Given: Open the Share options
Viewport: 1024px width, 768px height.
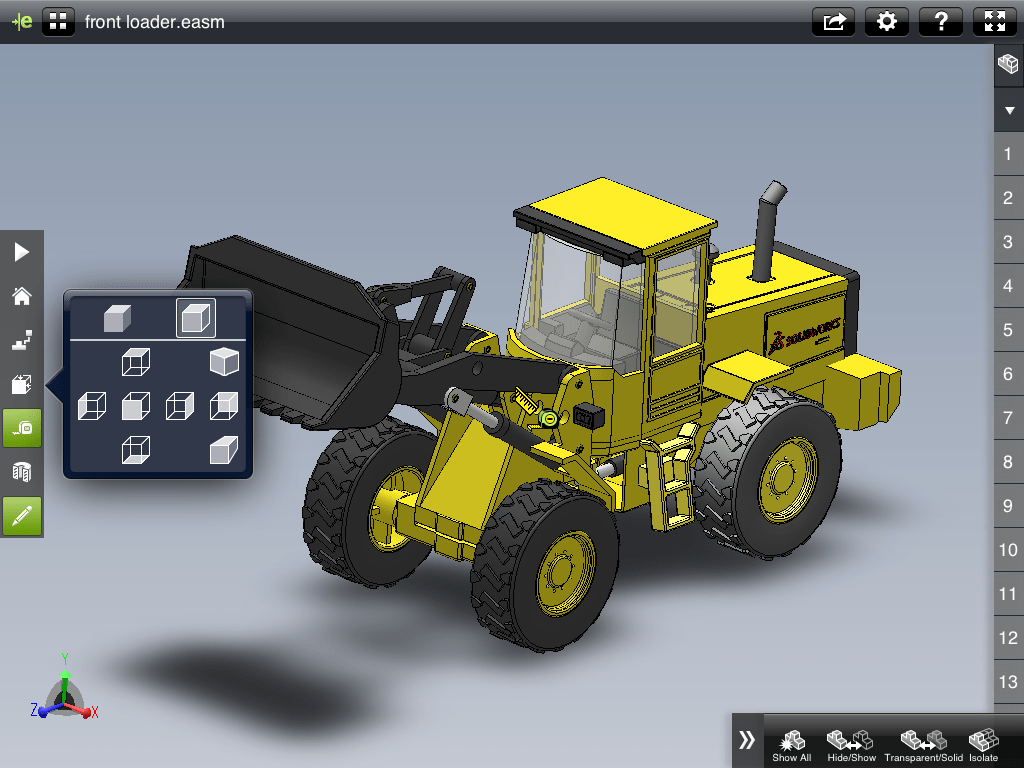Looking at the screenshot, I should [833, 21].
